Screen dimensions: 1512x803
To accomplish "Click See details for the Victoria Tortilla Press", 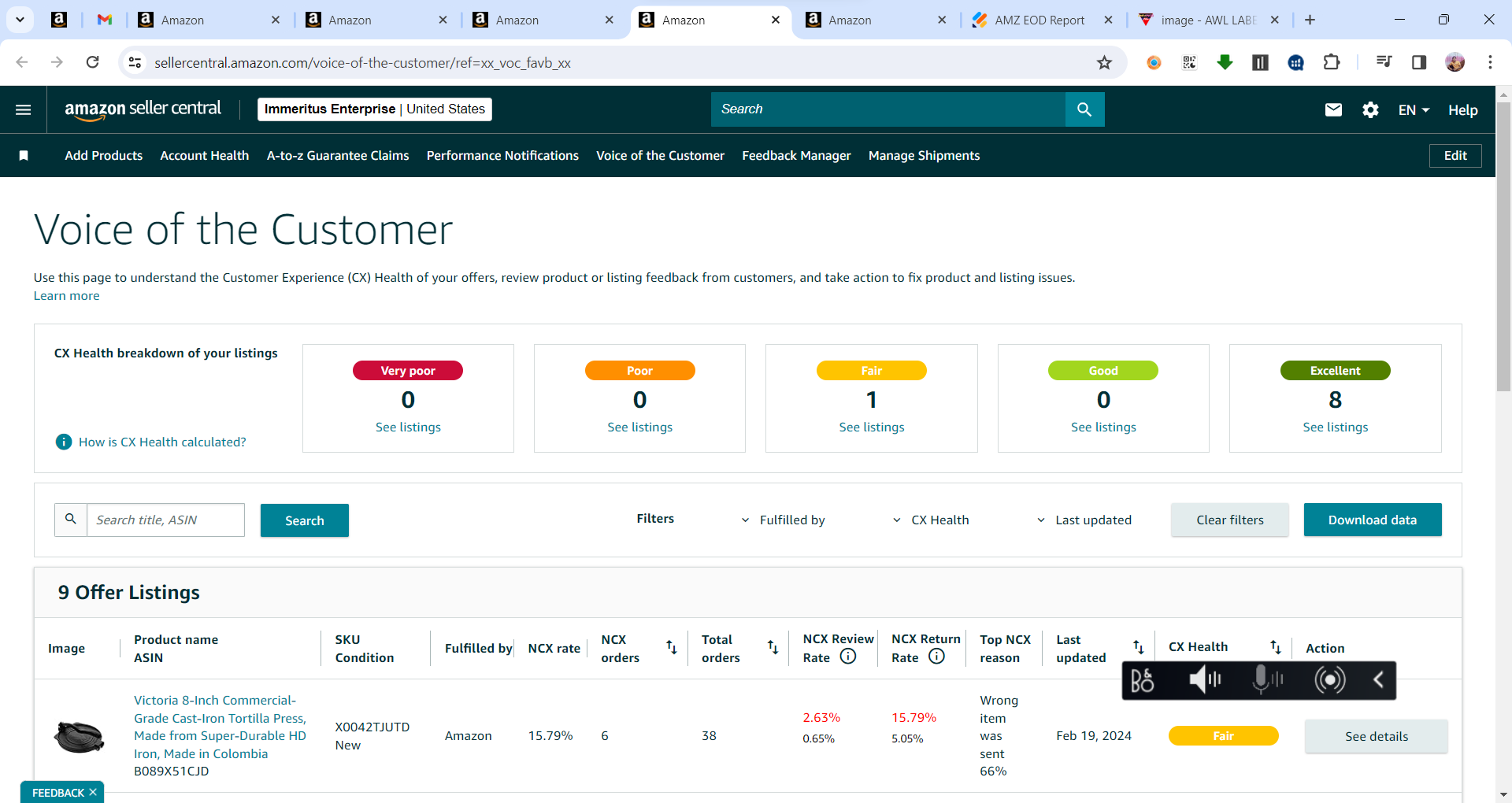I will (x=1376, y=736).
